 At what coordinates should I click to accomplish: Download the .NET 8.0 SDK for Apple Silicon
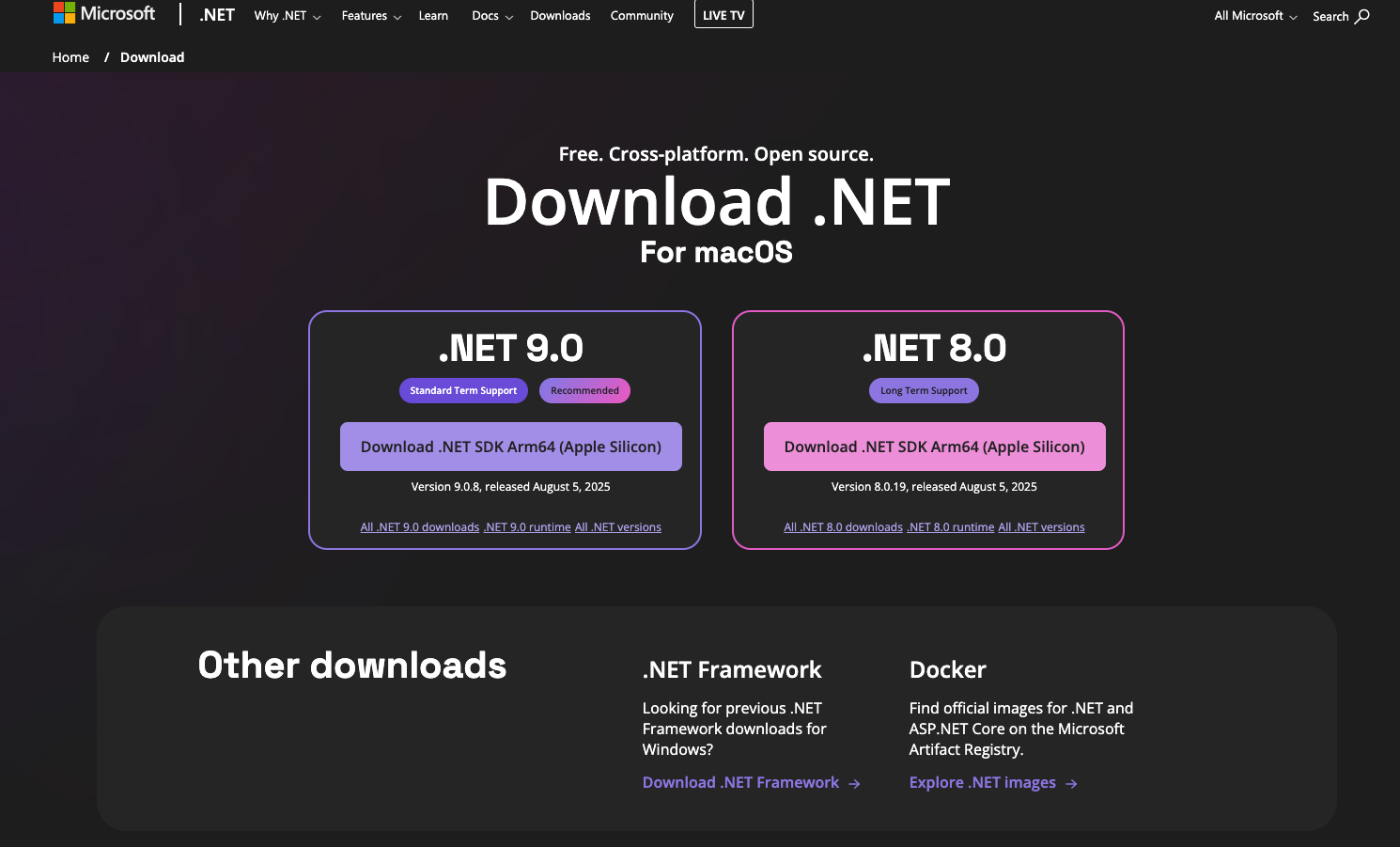[x=934, y=446]
